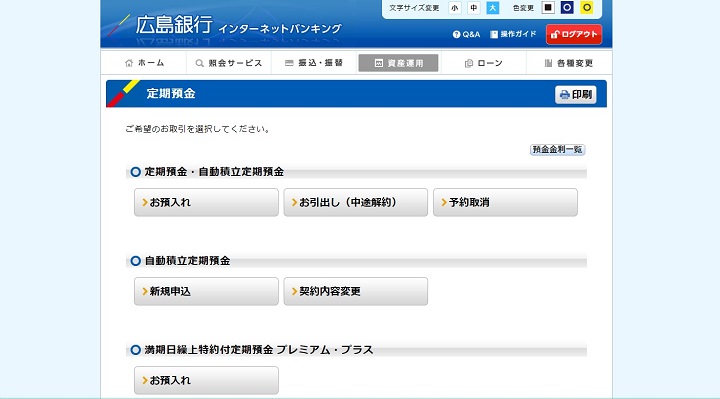Click the ご希望のお取引を選択してください text

(197, 129)
